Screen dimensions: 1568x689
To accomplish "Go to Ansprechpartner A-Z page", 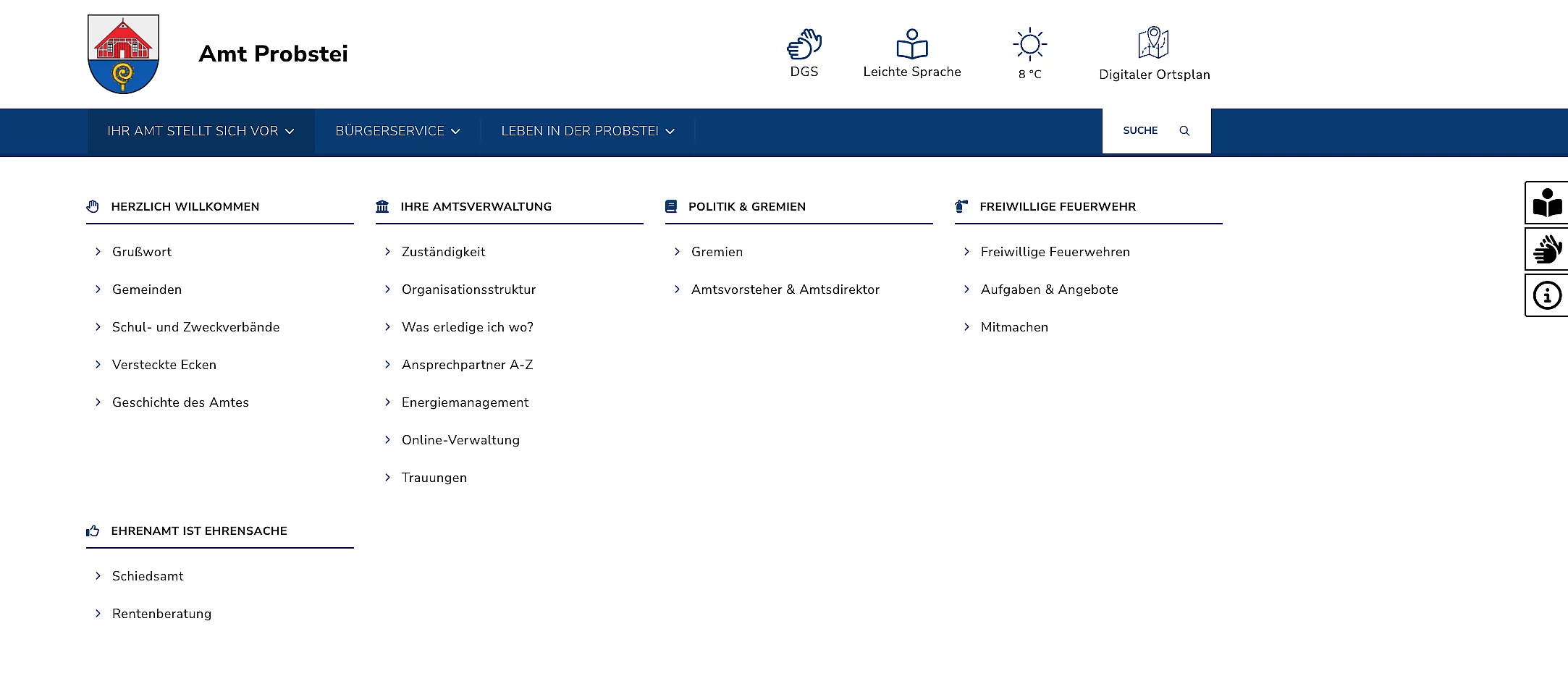I will click(467, 365).
